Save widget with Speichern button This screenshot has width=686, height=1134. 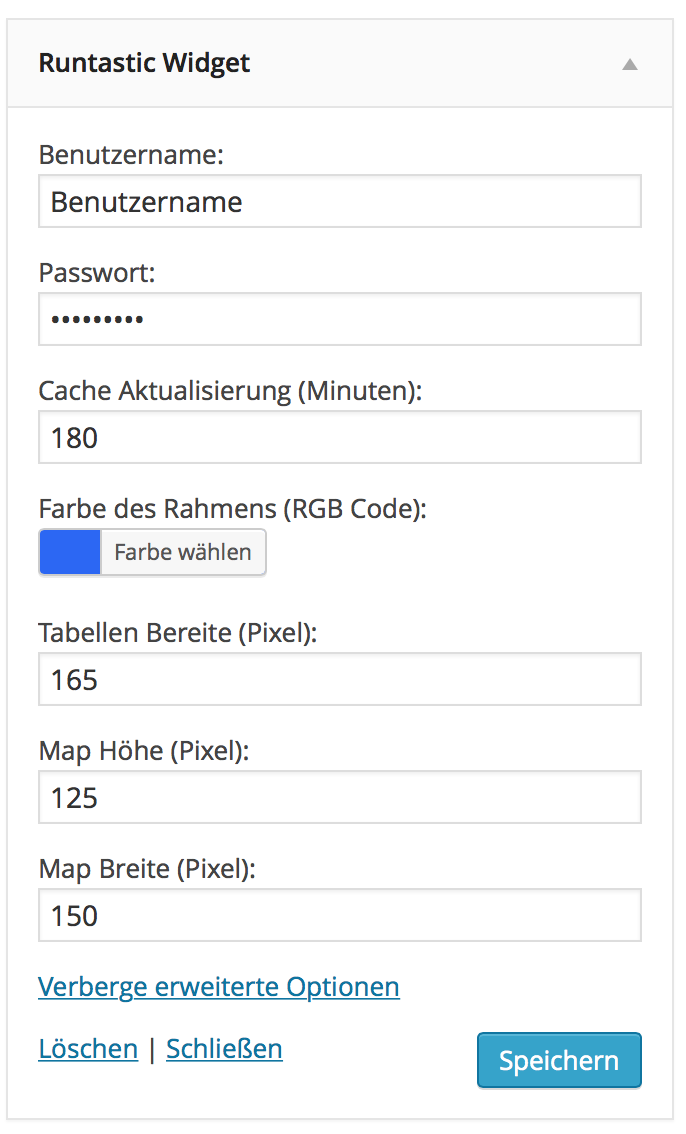(x=559, y=1060)
